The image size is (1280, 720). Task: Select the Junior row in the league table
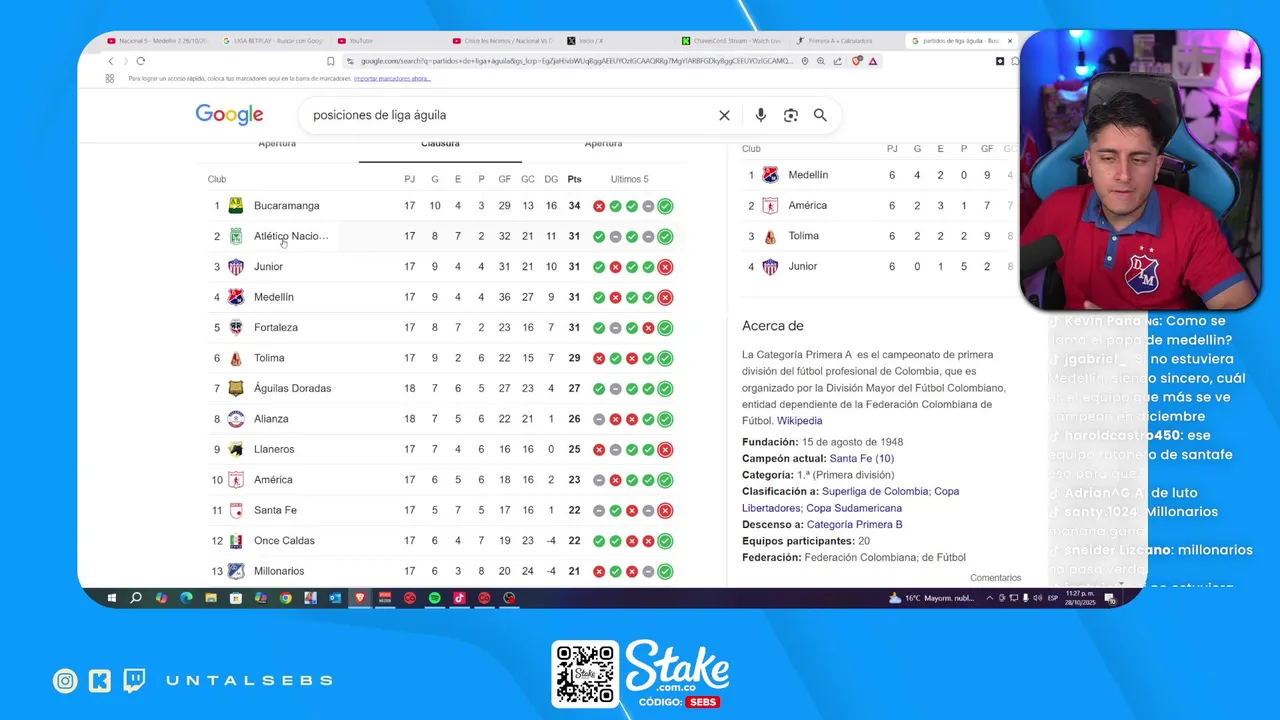click(440, 267)
